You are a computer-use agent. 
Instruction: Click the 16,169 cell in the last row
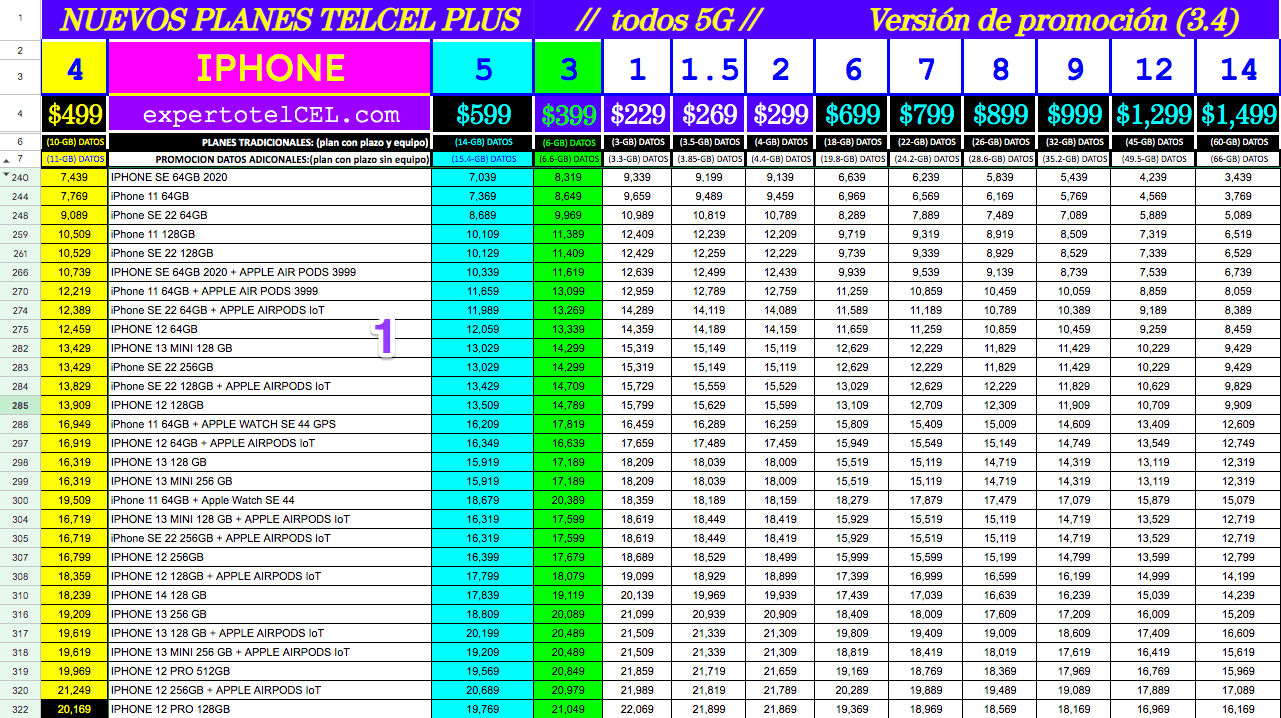click(x=1239, y=709)
